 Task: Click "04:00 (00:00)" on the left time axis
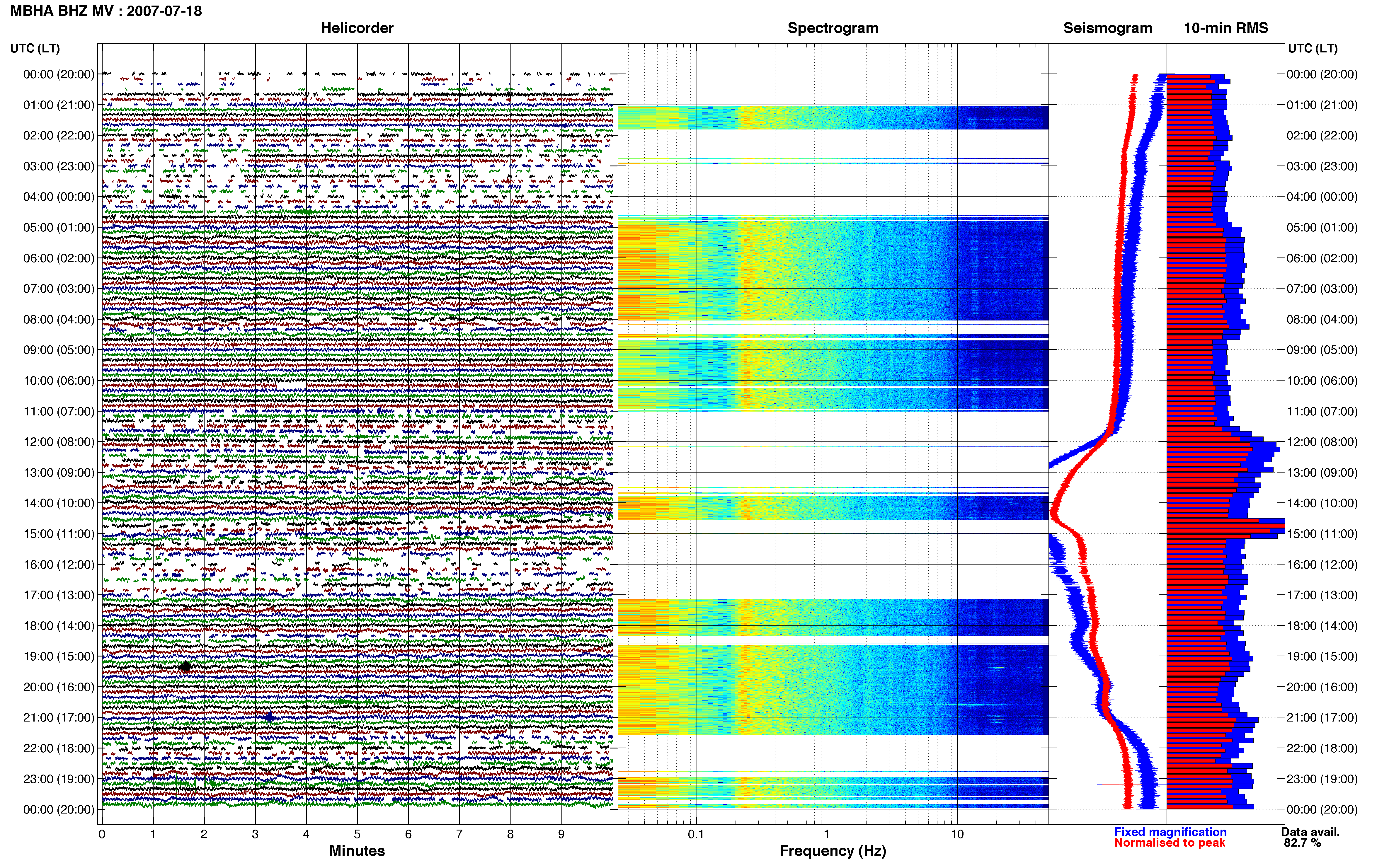tap(59, 197)
